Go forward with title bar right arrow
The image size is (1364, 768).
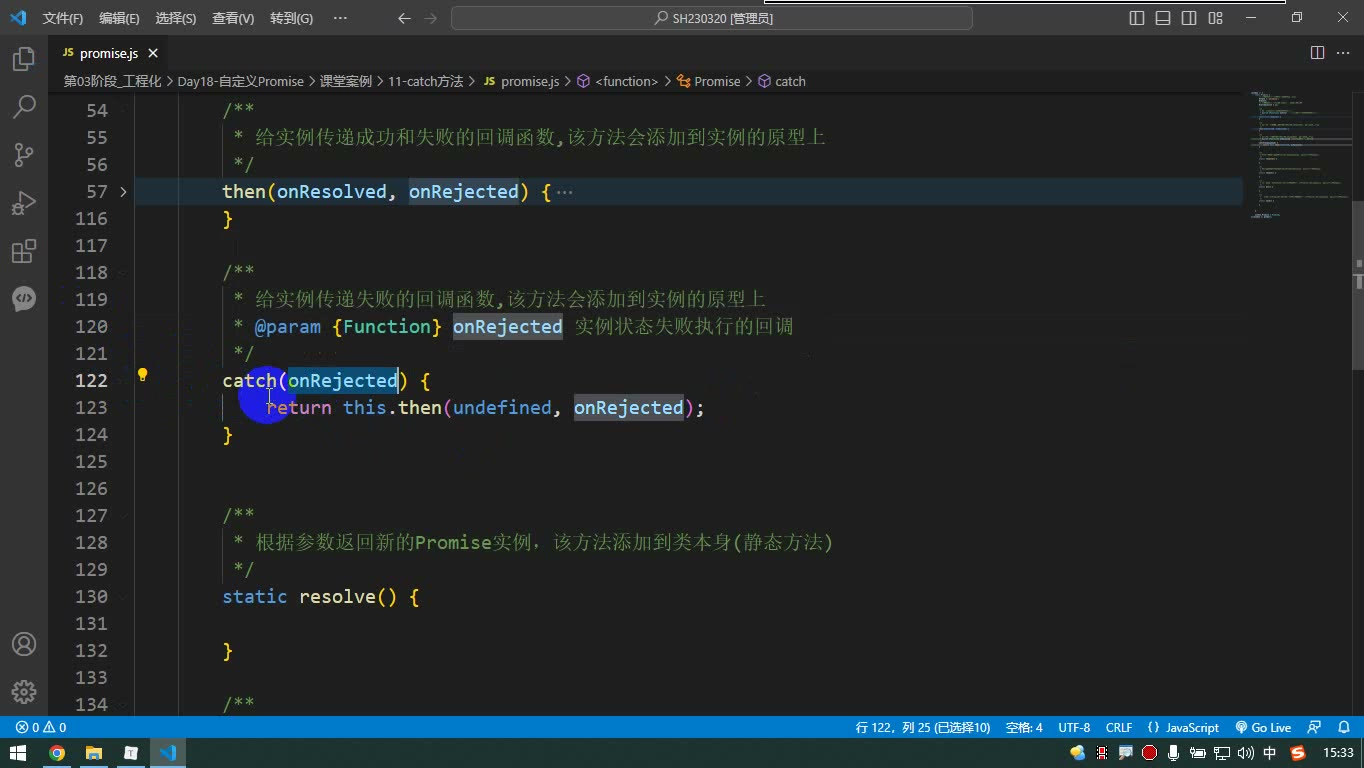click(431, 18)
